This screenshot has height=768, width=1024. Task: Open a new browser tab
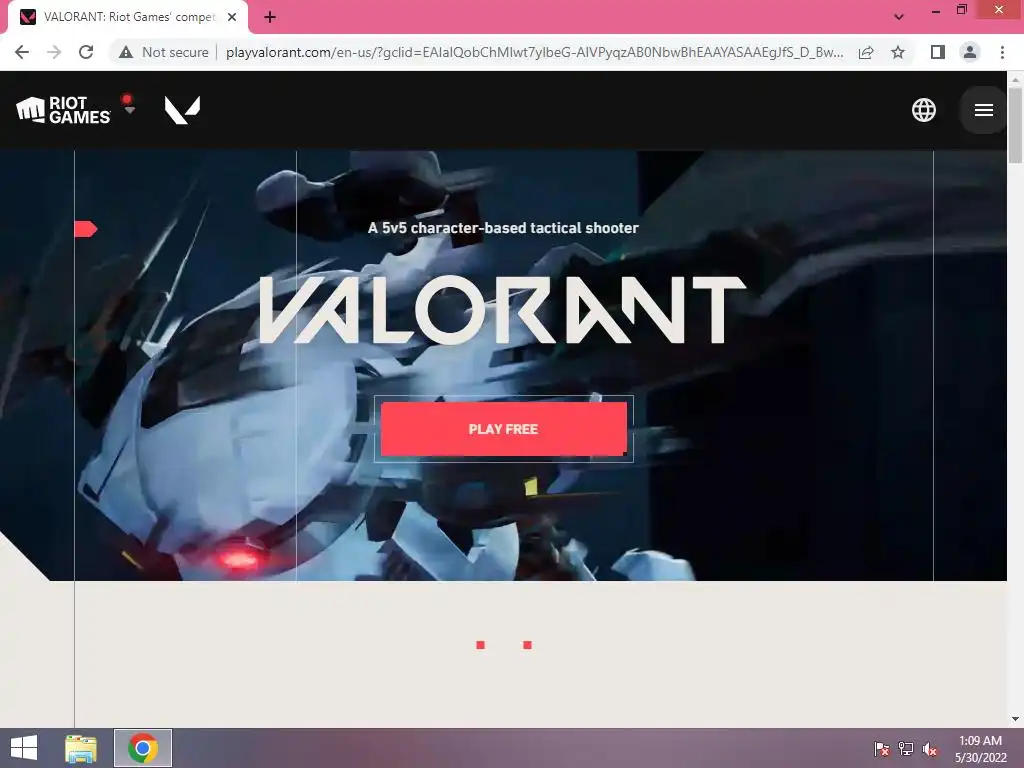coord(270,17)
